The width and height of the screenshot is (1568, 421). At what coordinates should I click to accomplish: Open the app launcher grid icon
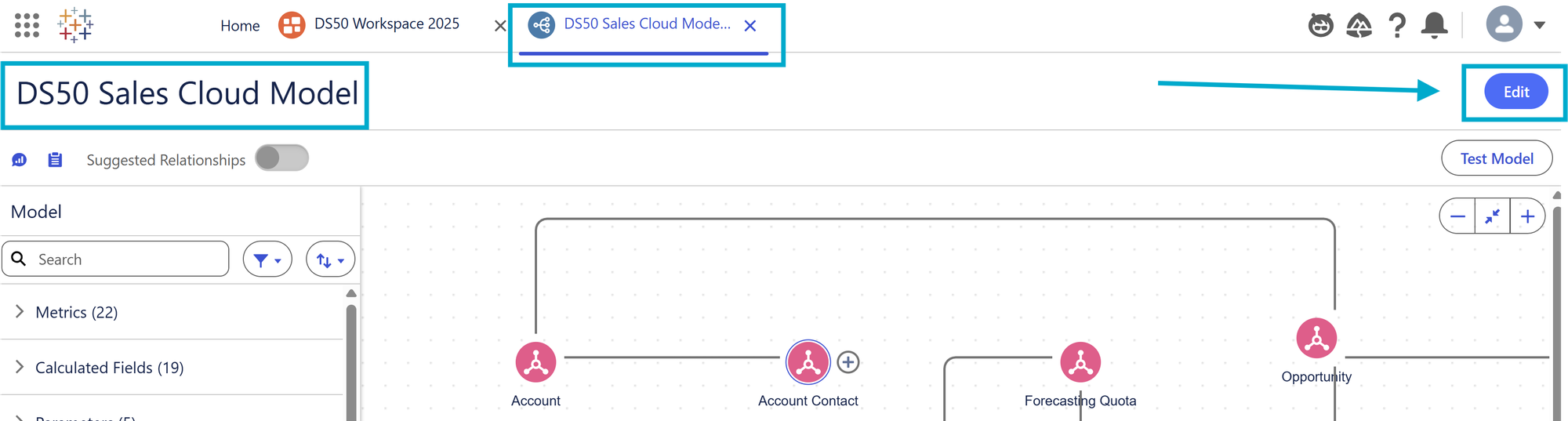[x=27, y=25]
